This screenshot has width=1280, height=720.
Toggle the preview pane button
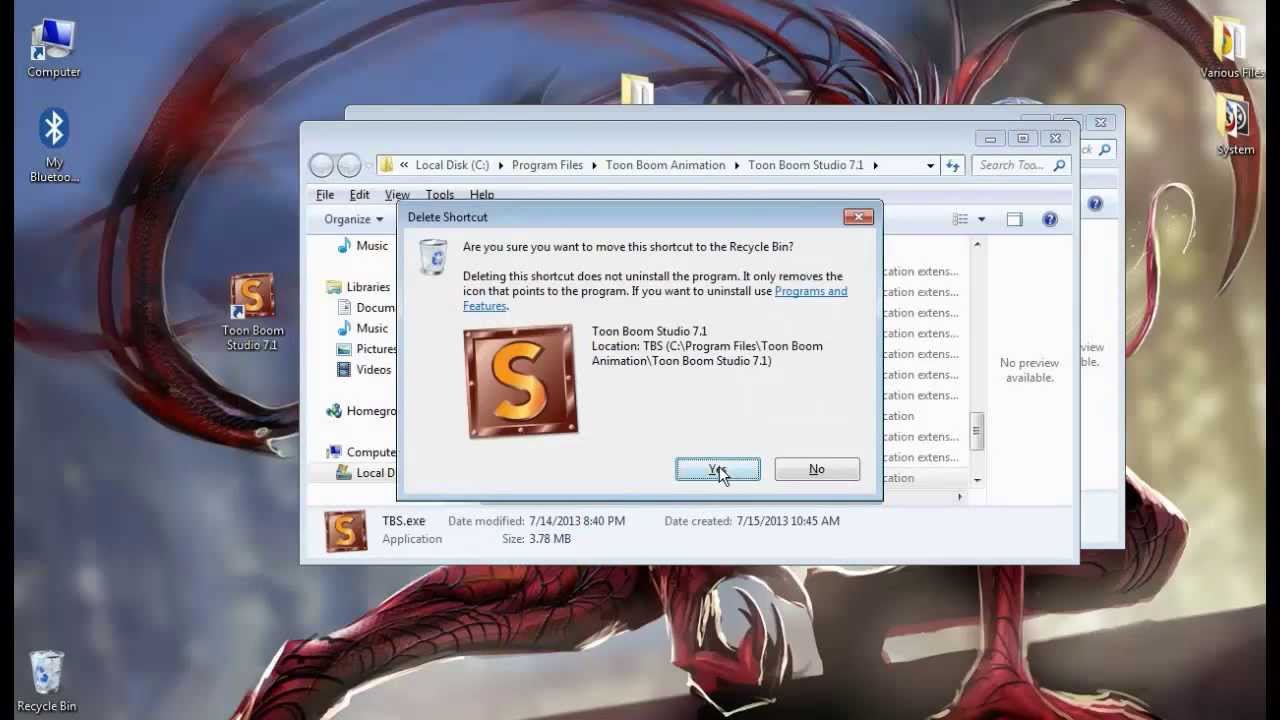point(1014,219)
